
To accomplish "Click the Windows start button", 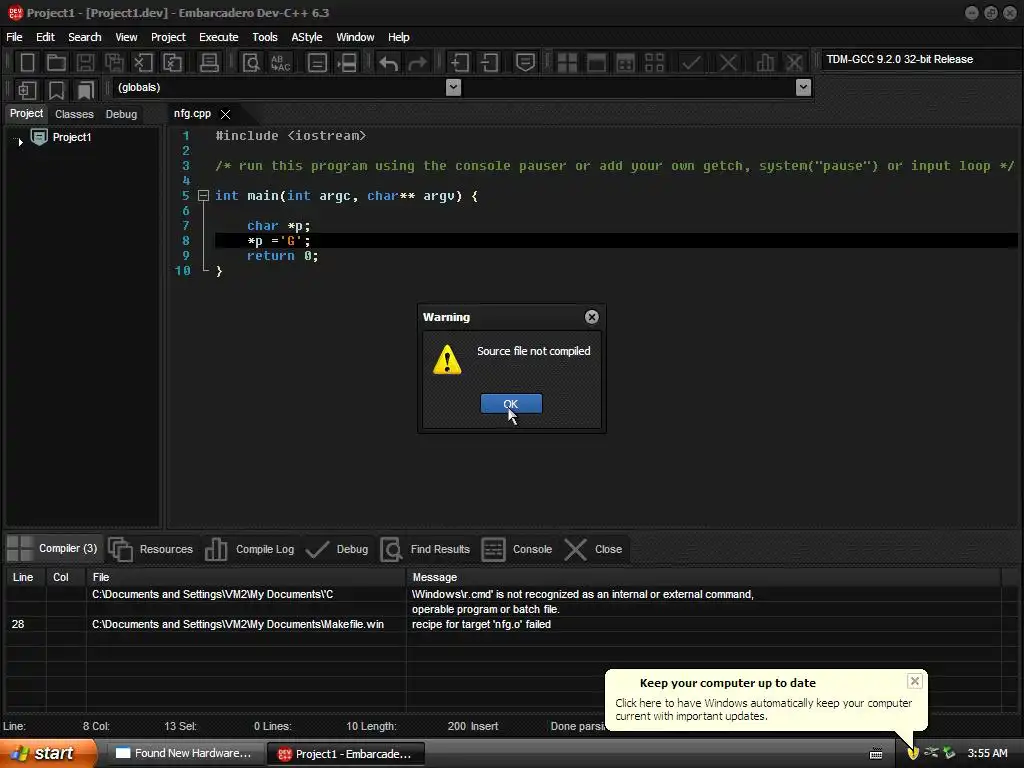I will [48, 753].
